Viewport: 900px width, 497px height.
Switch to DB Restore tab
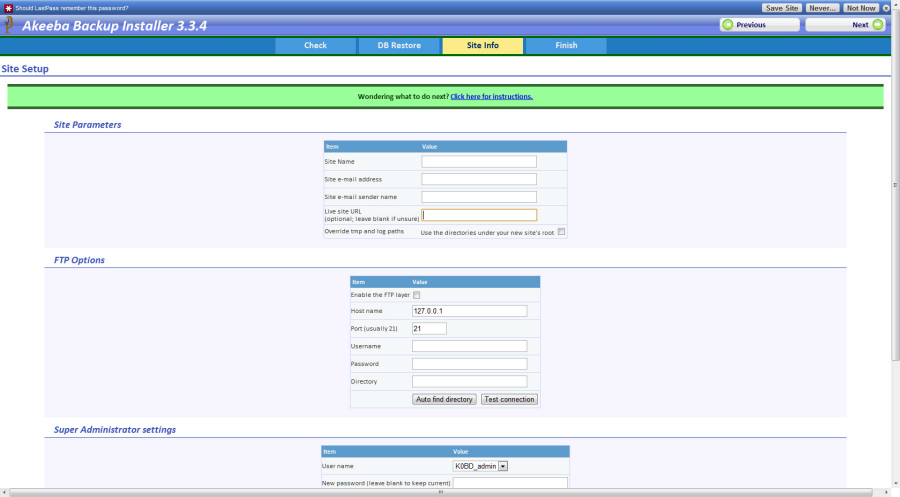(399, 45)
